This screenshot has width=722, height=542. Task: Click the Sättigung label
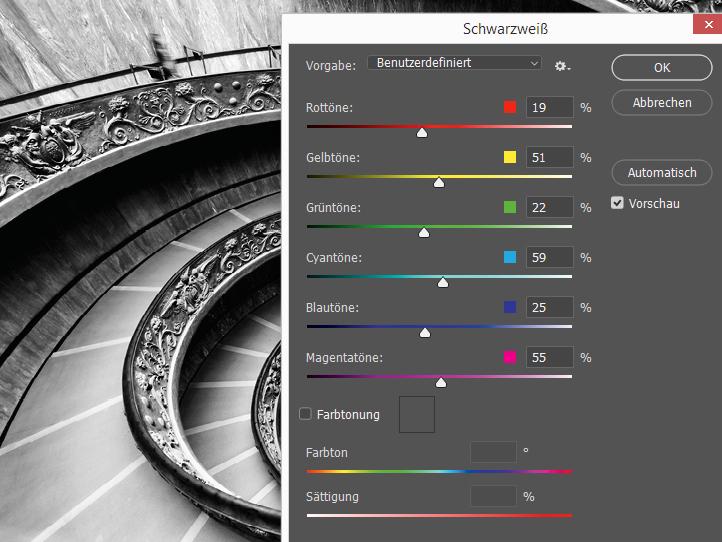point(332,496)
